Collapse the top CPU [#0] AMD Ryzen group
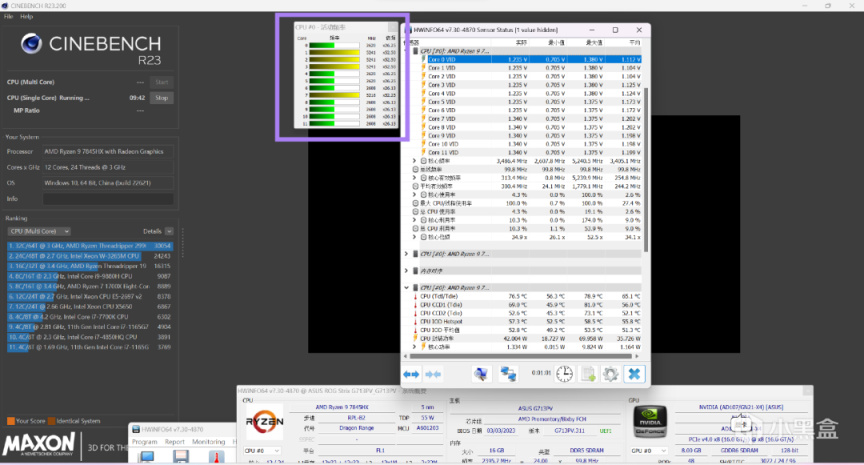This screenshot has width=864, height=465. pyautogui.click(x=407, y=51)
